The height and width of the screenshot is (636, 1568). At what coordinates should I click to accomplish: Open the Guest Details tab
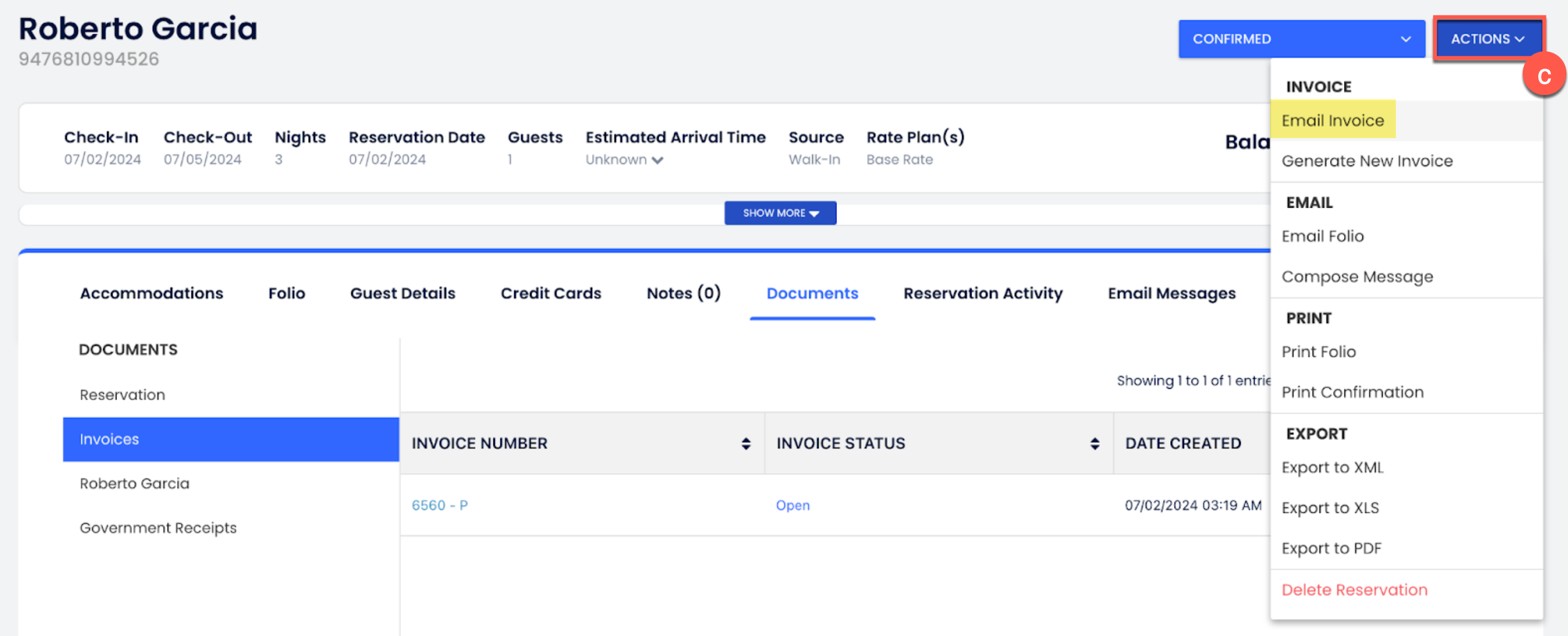tap(402, 294)
